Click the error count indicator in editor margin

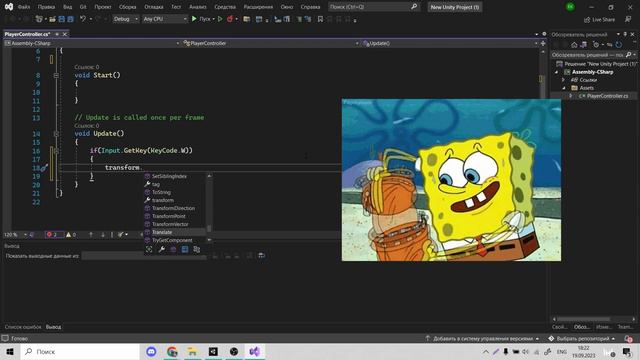coord(53,235)
